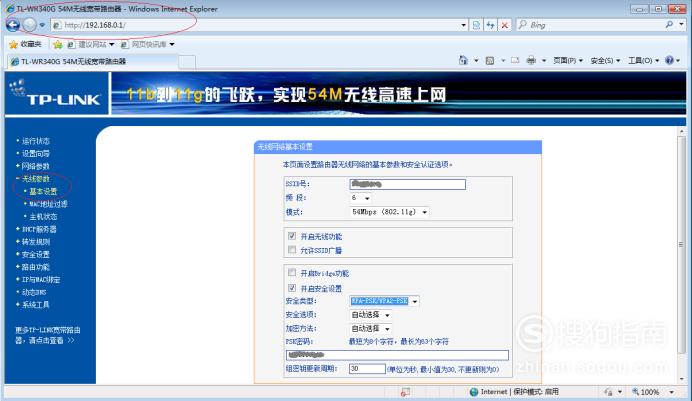Expand 安全设置 in the sidebar
Screen dimensions: 692x401
pos(35,255)
